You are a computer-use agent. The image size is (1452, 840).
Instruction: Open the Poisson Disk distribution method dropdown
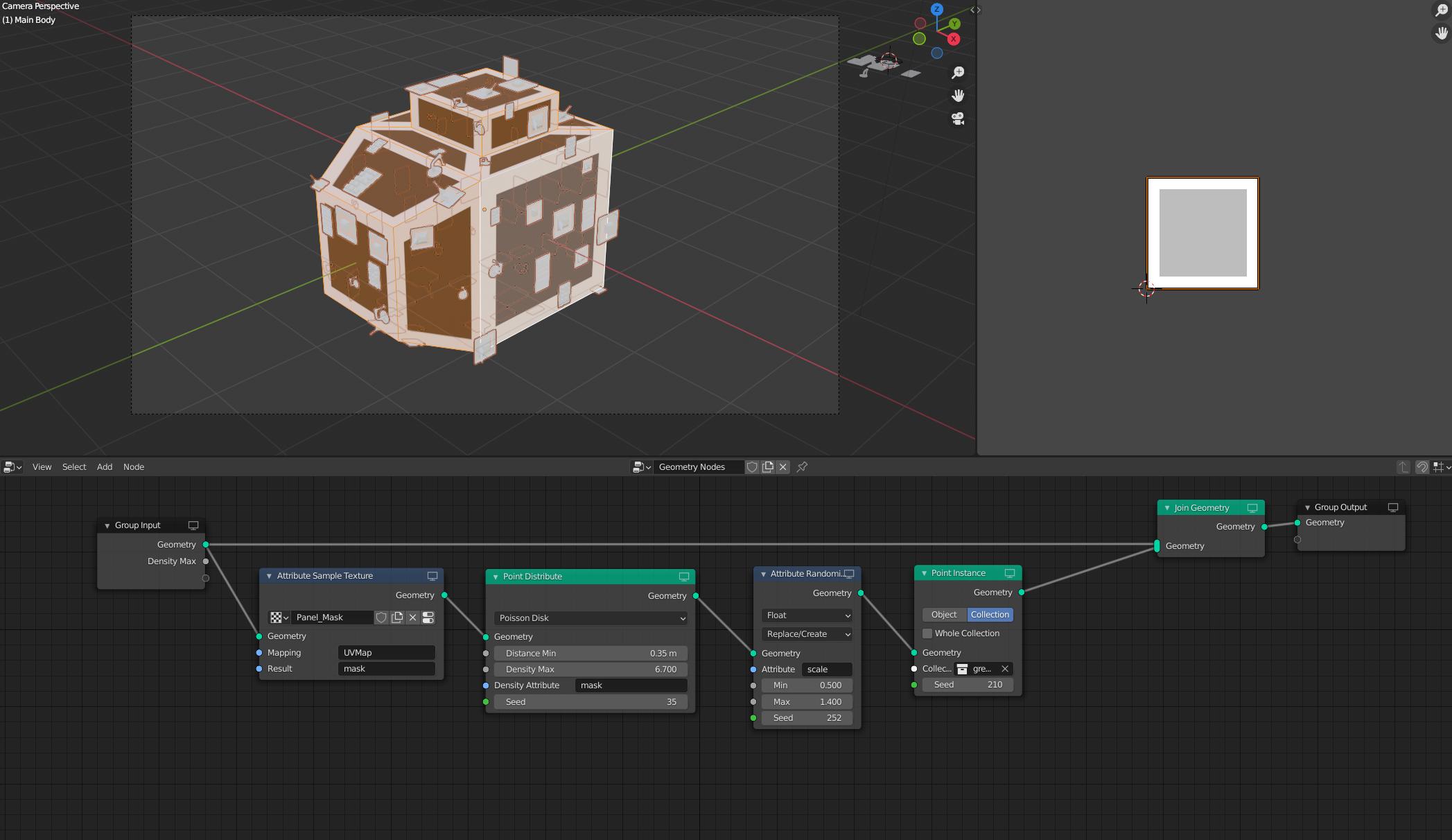click(591, 618)
